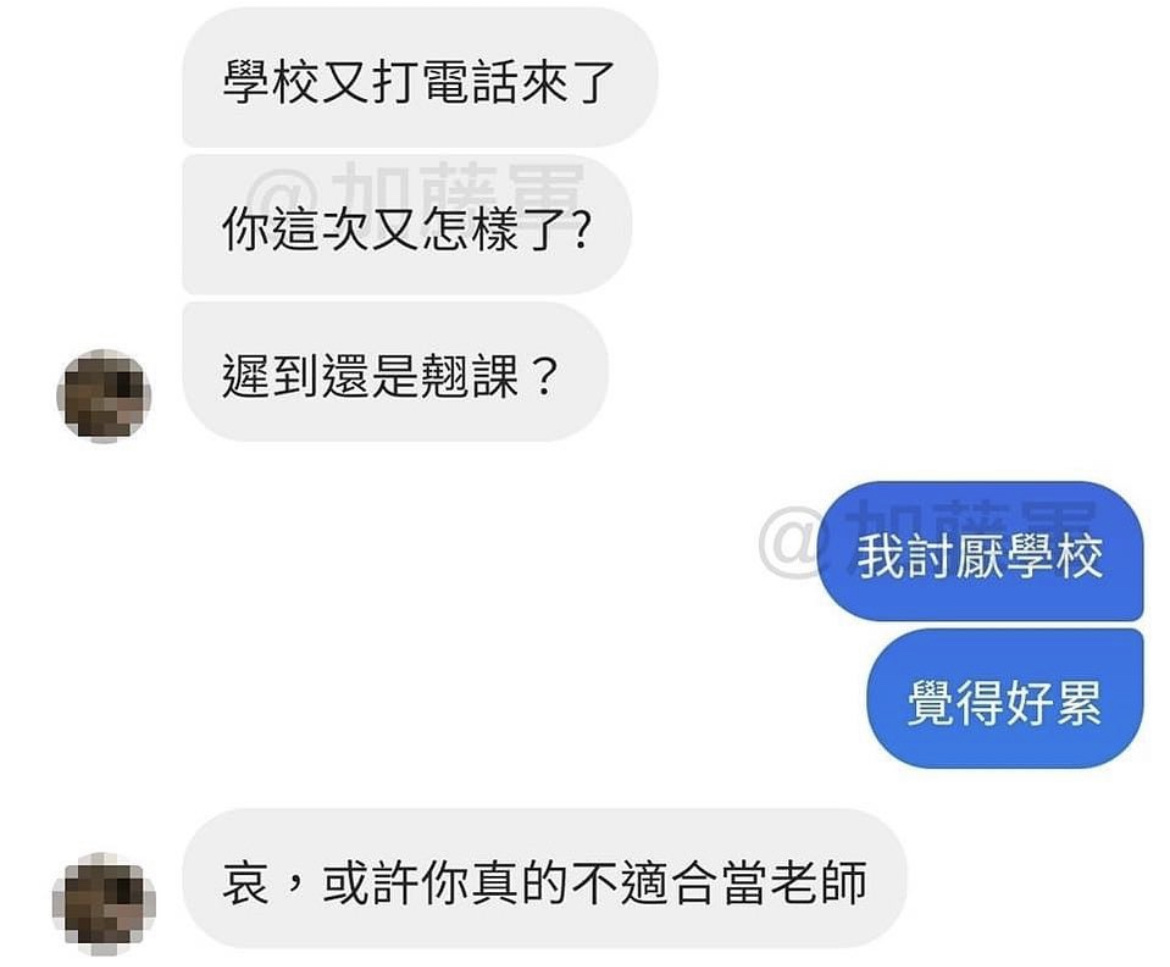Open the sender avatar next to the last message

[x=104, y=904]
